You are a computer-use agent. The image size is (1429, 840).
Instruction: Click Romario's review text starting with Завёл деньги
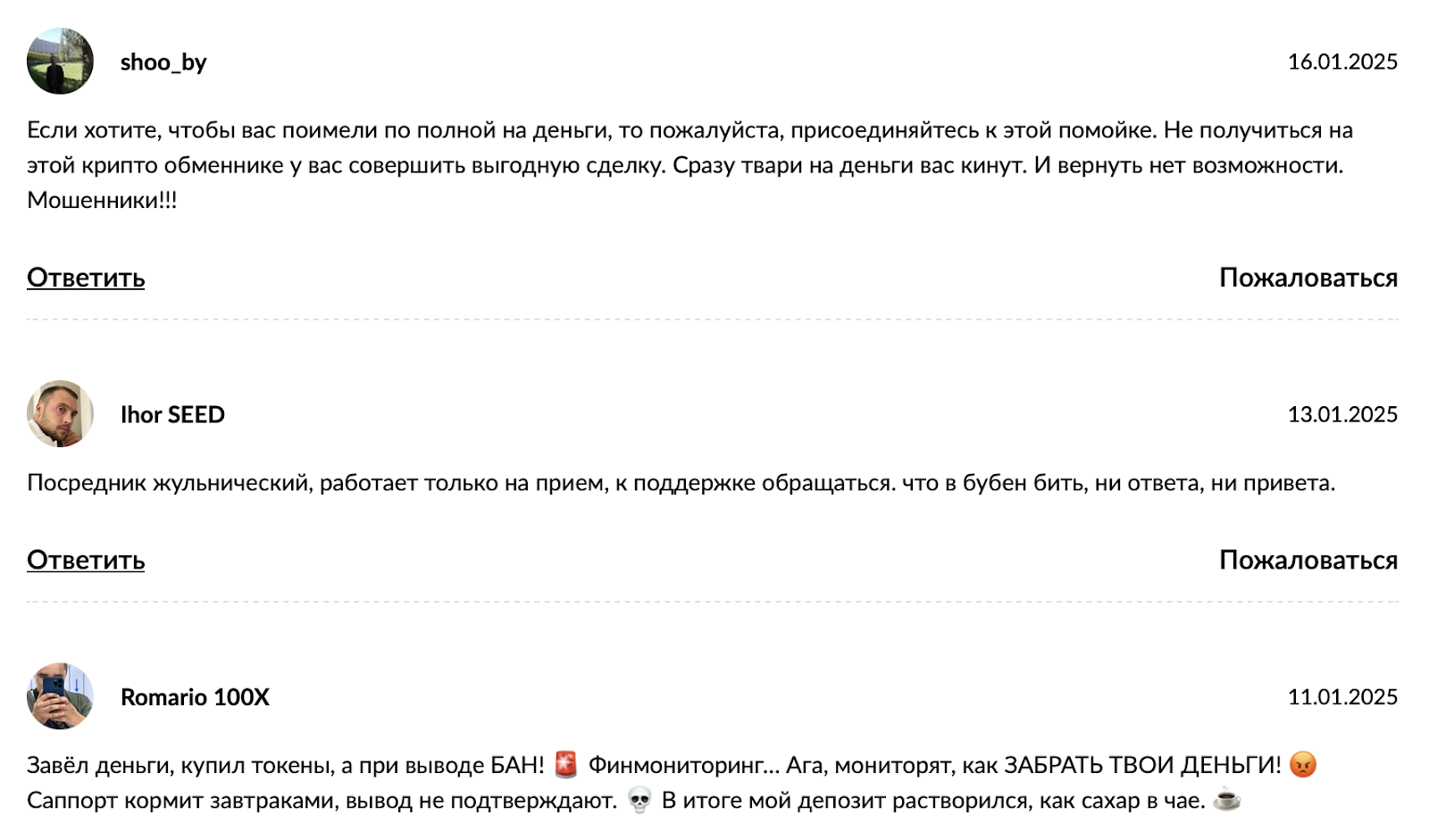point(286,766)
